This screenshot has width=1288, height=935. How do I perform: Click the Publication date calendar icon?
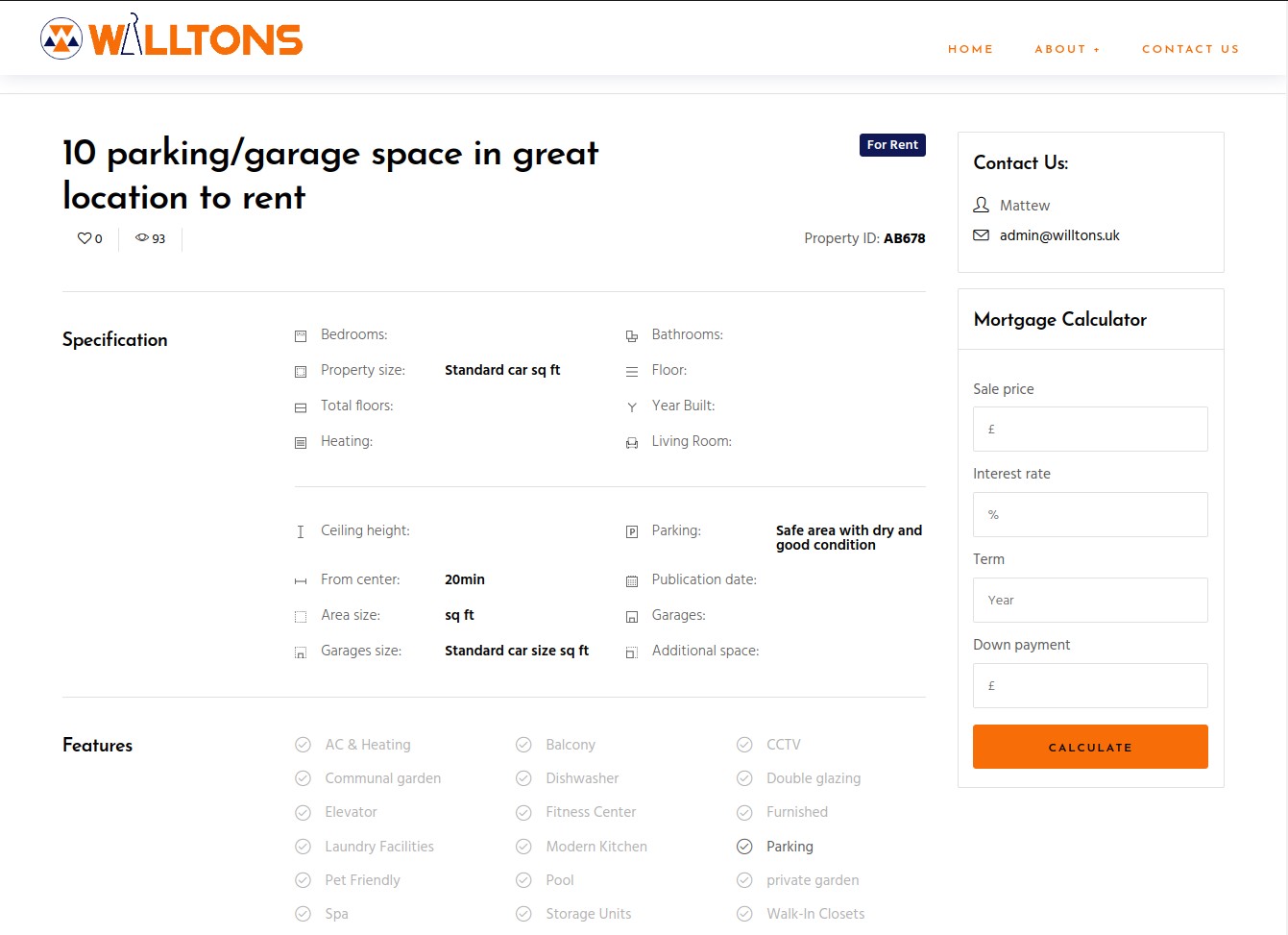[632, 581]
